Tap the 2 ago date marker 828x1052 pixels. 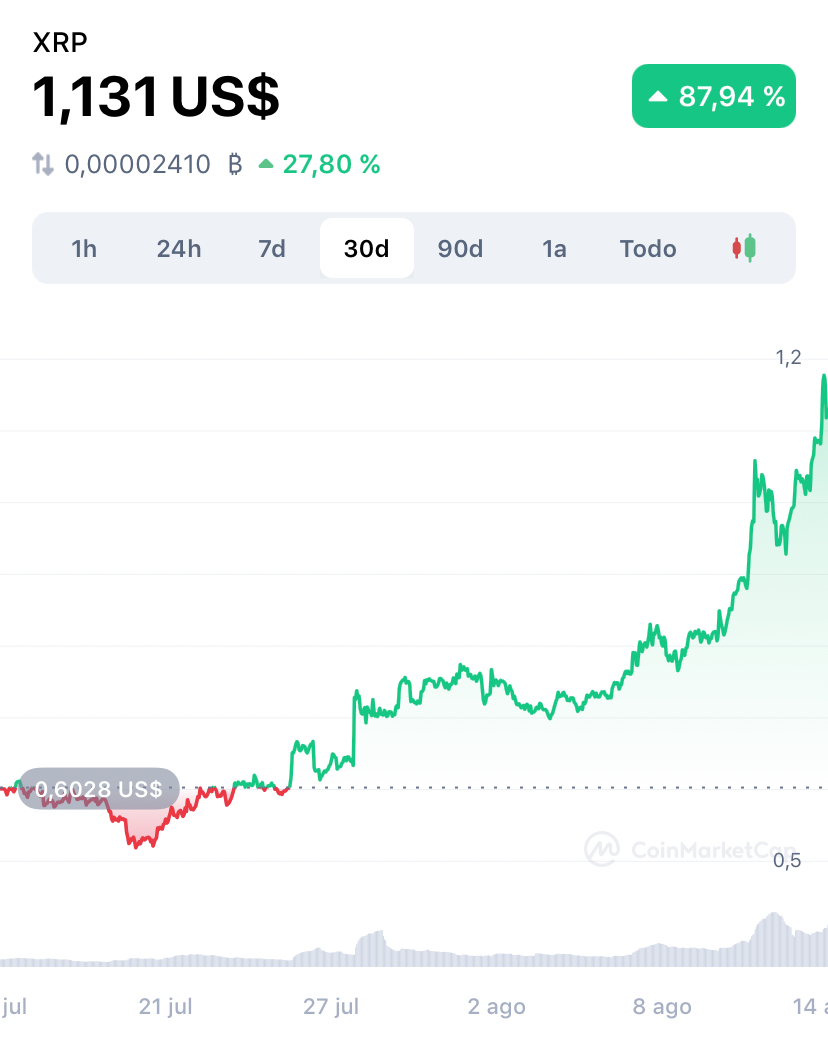[x=497, y=1006]
